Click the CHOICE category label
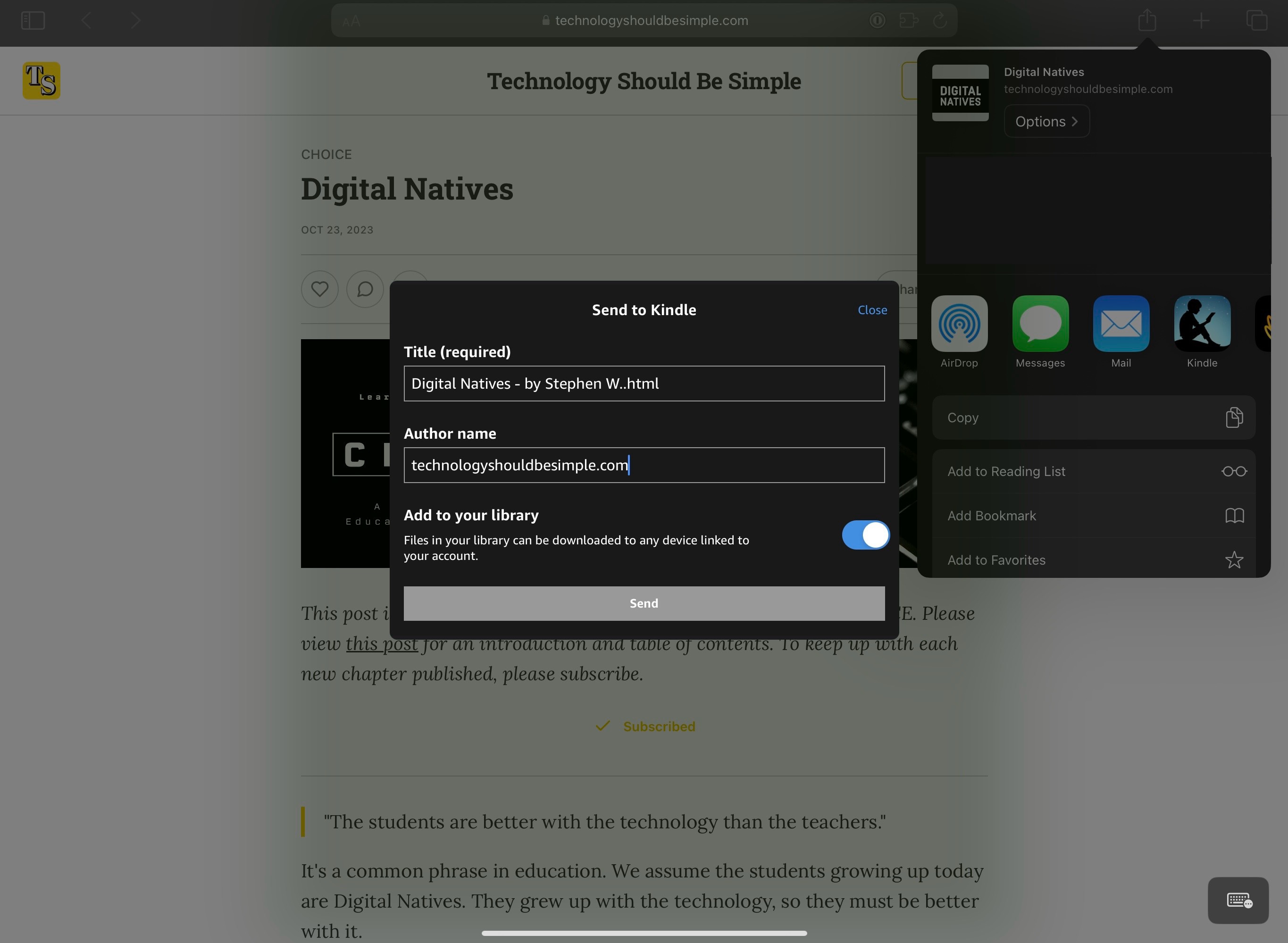This screenshot has width=1288, height=943. [326, 154]
